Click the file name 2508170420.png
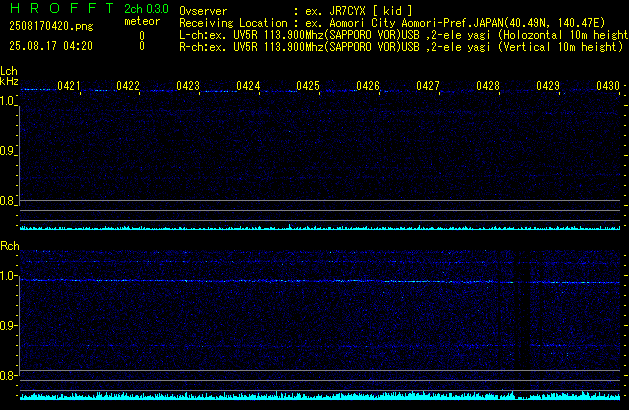The height and width of the screenshot is (410, 629). click(x=51, y=26)
